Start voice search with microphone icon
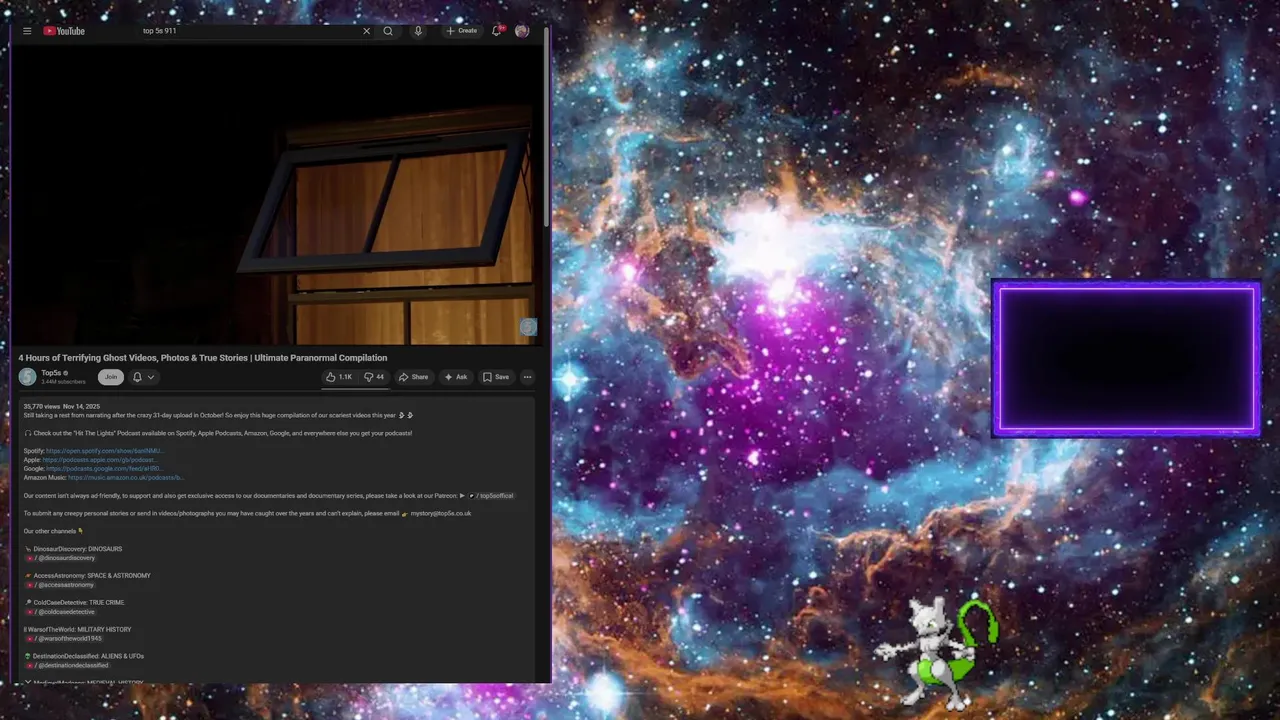This screenshot has width=1280, height=720. [x=418, y=31]
